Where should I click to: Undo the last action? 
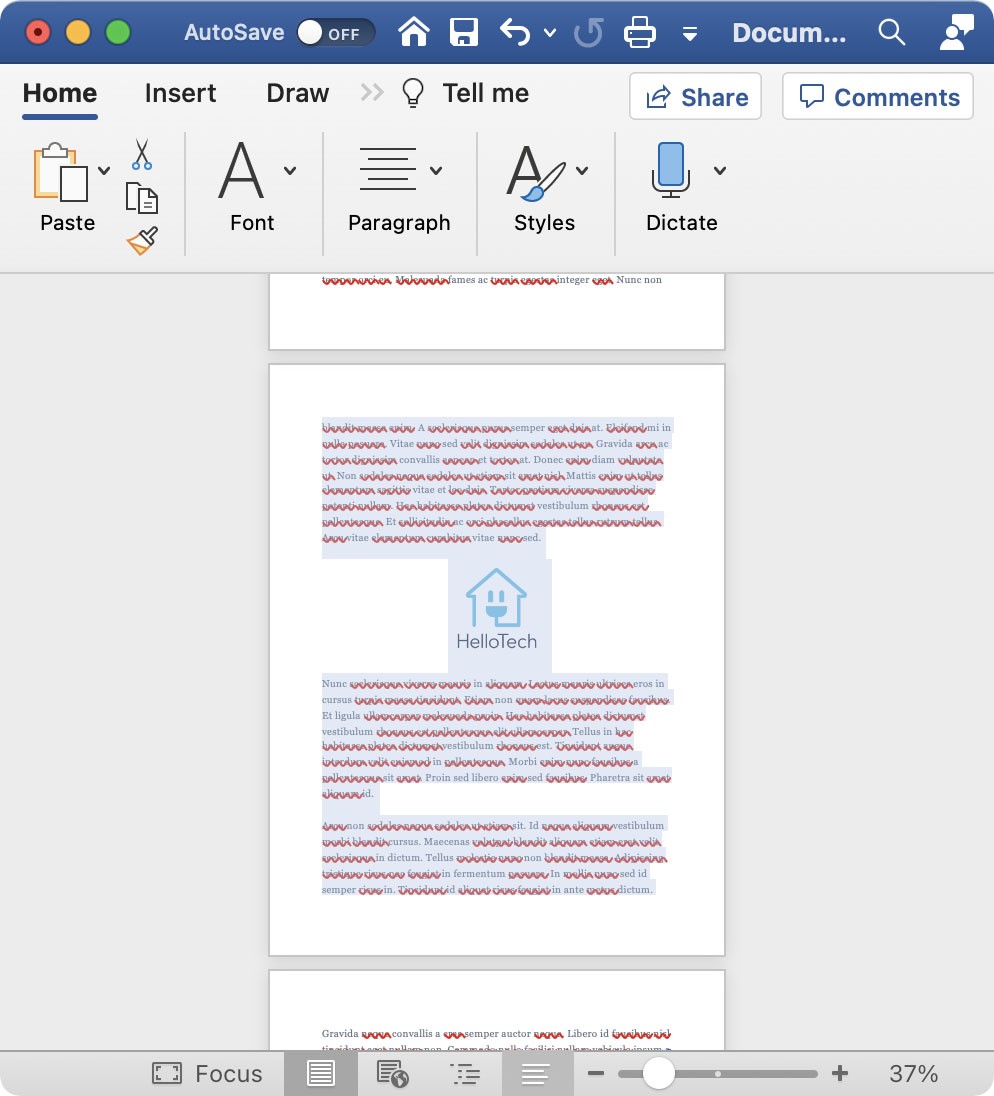tap(515, 32)
